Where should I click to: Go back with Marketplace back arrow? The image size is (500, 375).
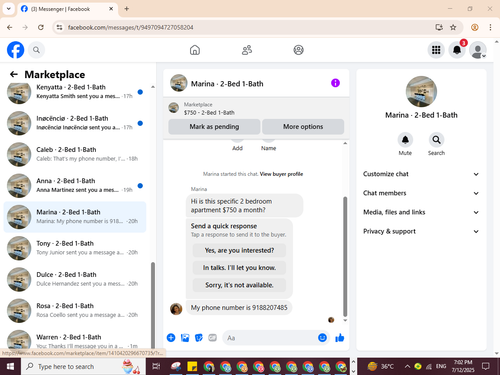14,74
